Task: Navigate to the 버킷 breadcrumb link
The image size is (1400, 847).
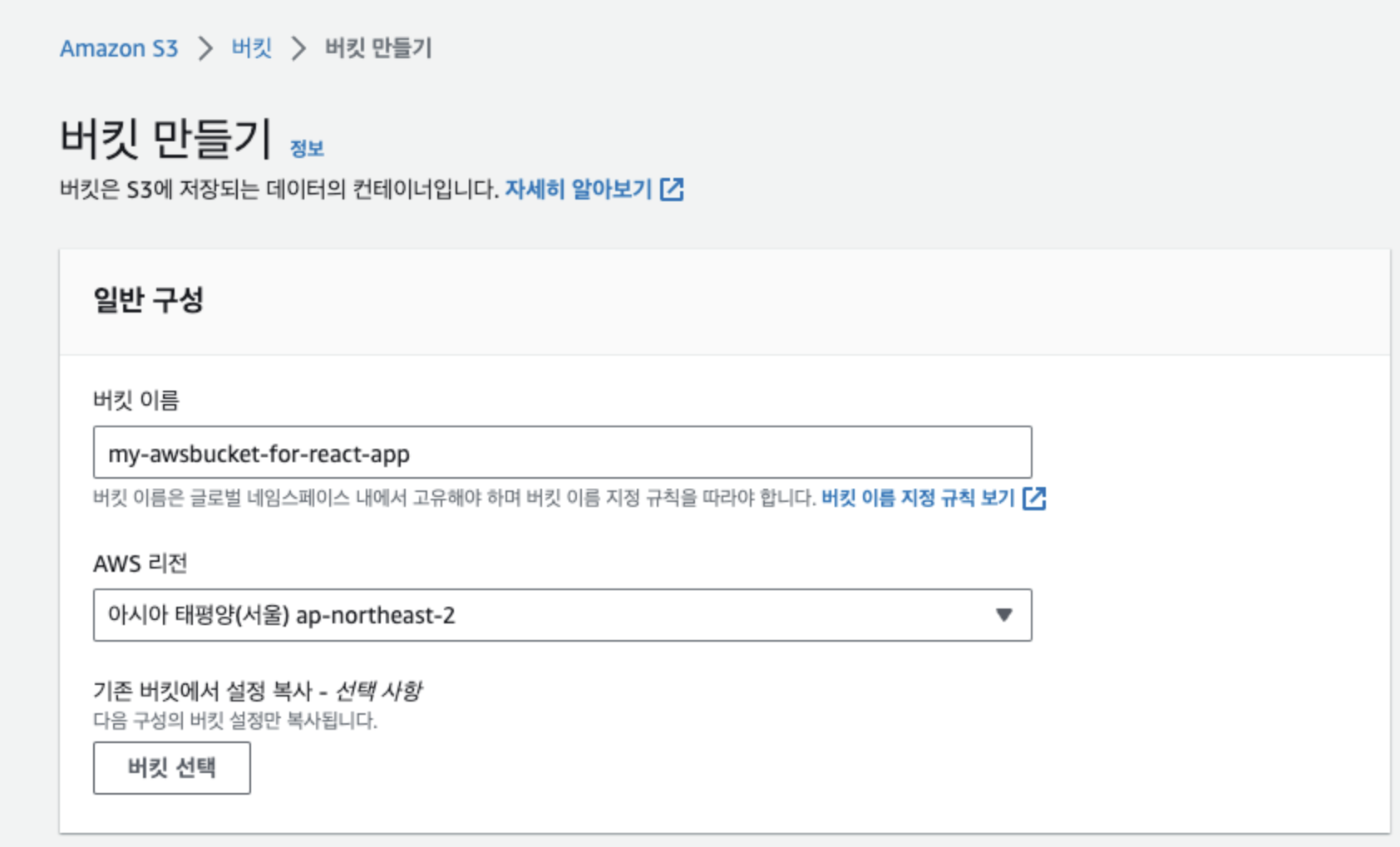Action: 252,47
